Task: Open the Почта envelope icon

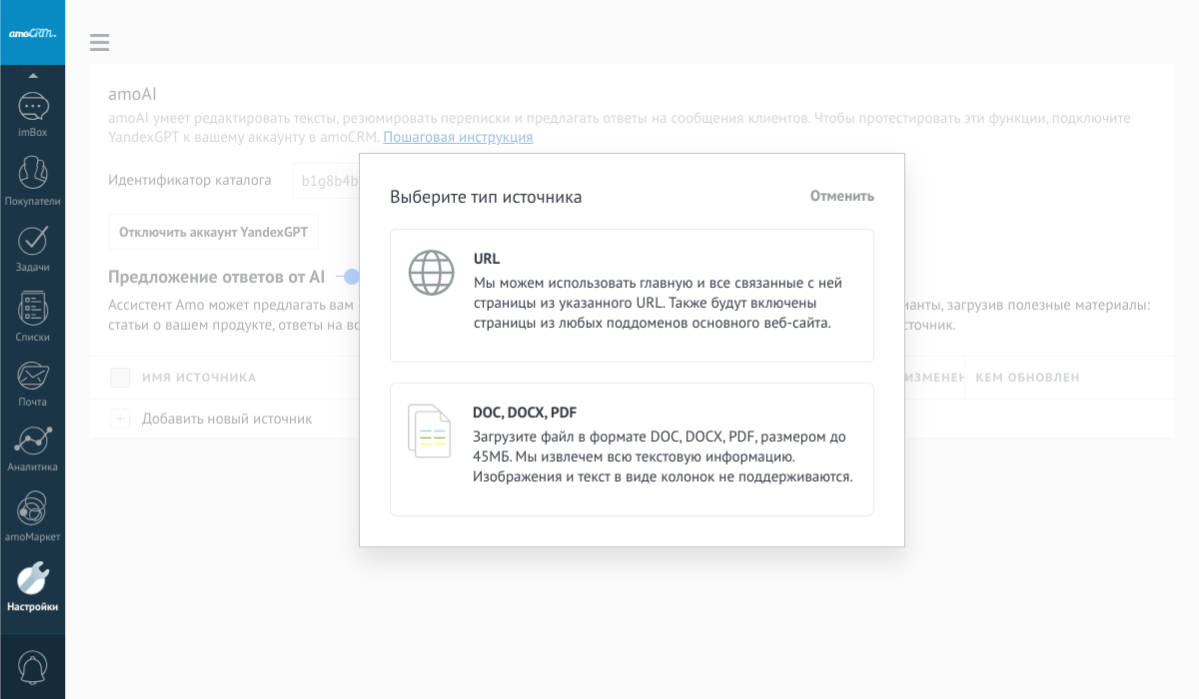Action: coord(33,377)
